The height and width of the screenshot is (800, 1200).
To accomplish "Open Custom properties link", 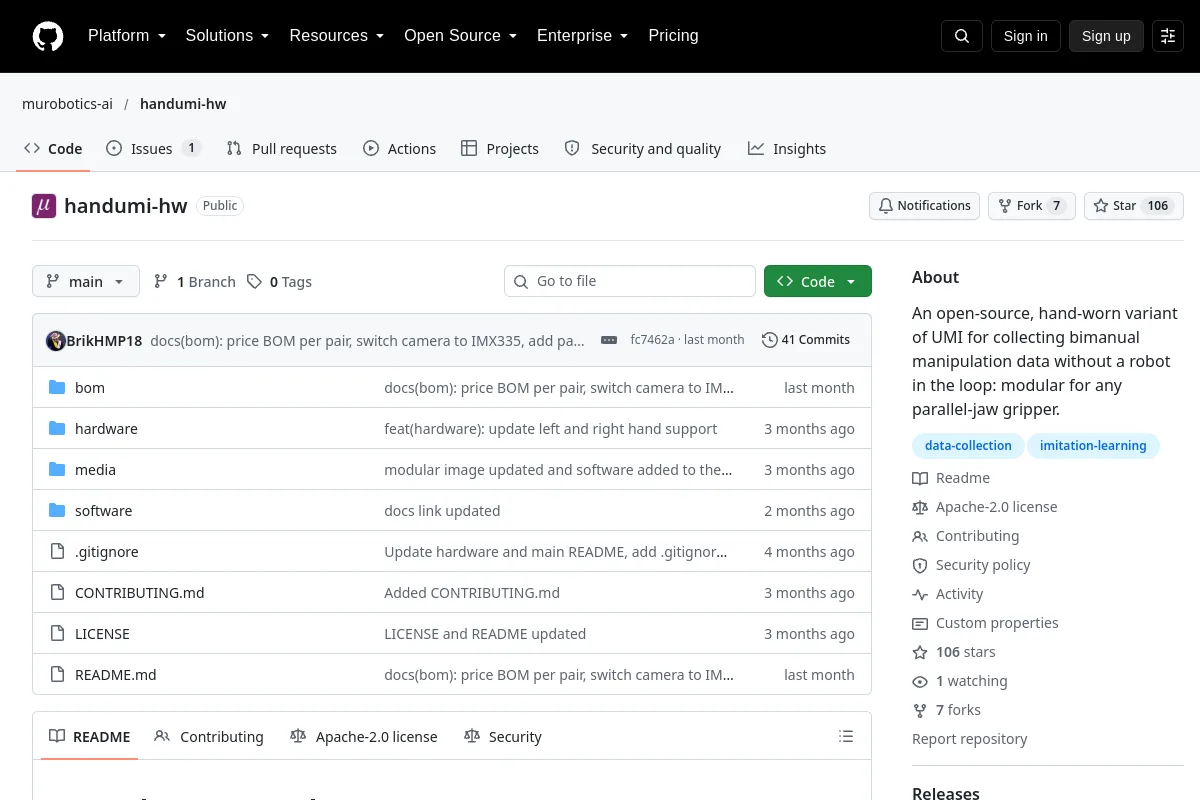I will pos(985,624).
